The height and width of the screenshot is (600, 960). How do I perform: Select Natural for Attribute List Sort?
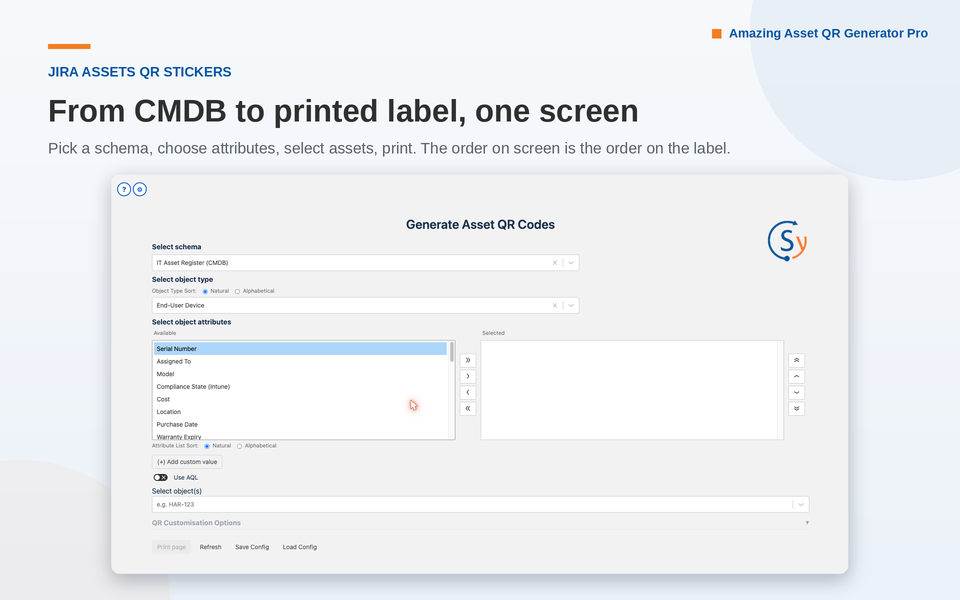[207, 446]
